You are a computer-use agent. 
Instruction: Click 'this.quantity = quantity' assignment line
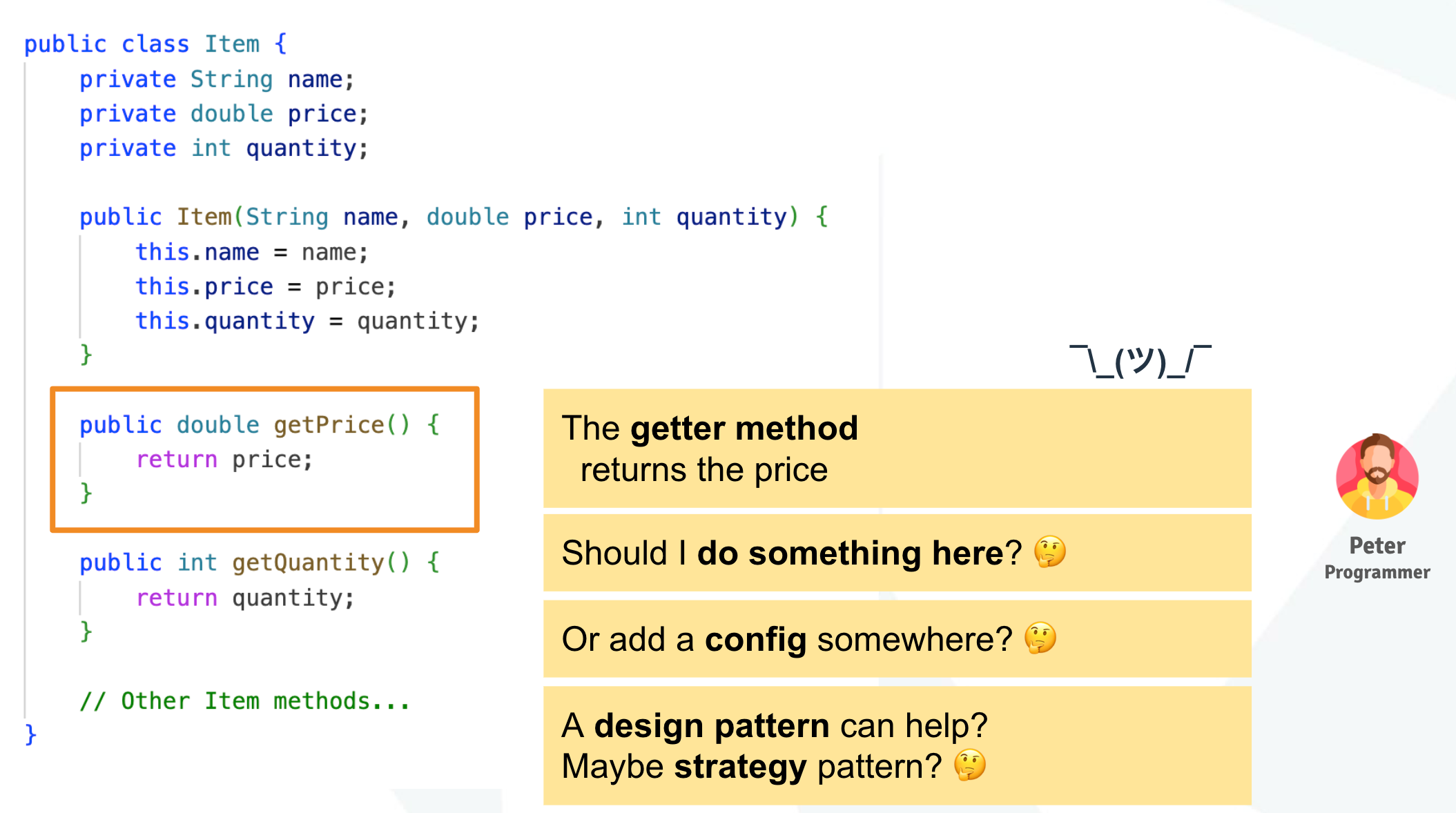click(307, 321)
